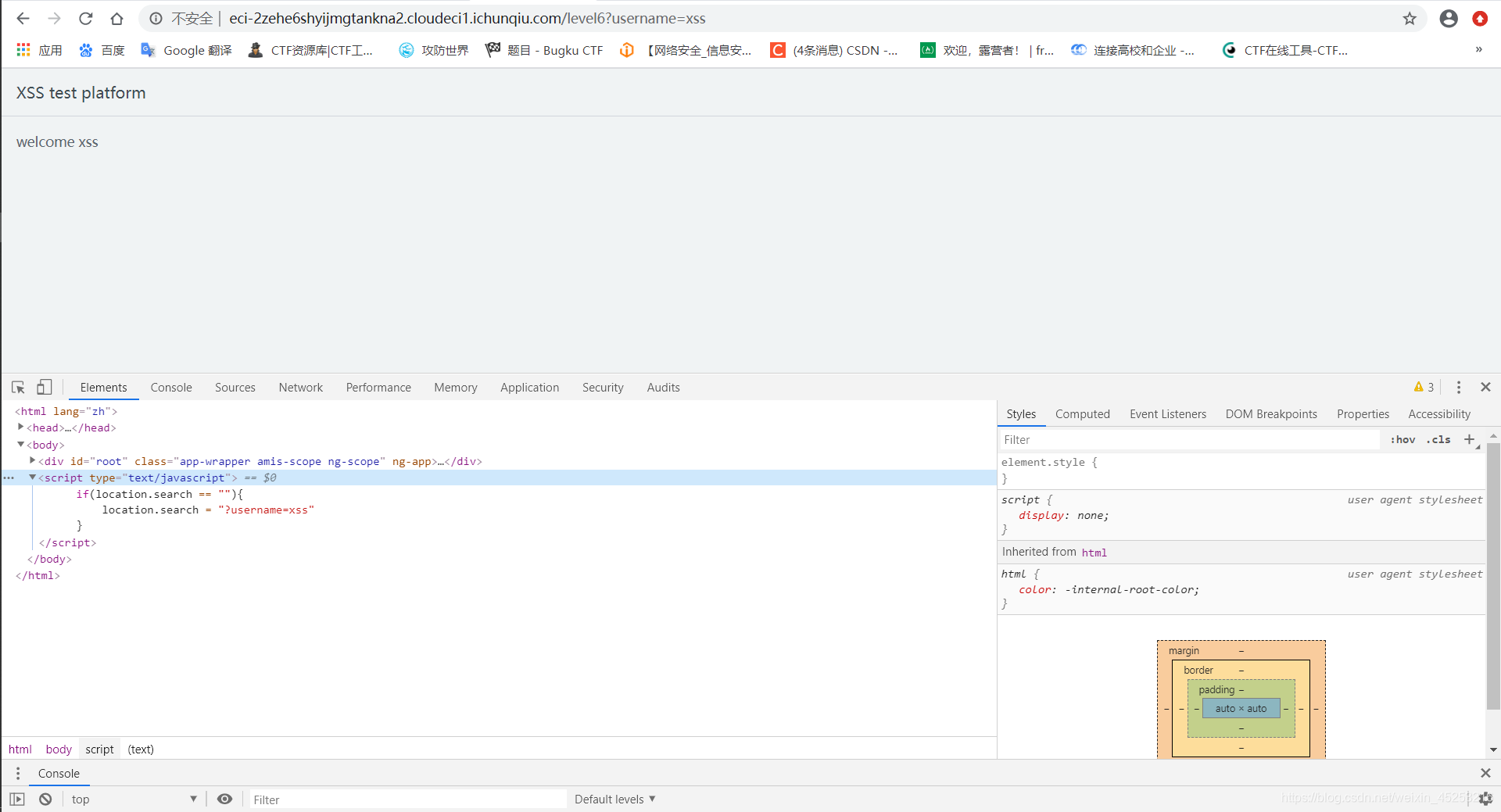Collapse the script element node
This screenshot has height=812, width=1501.
click(x=32, y=477)
